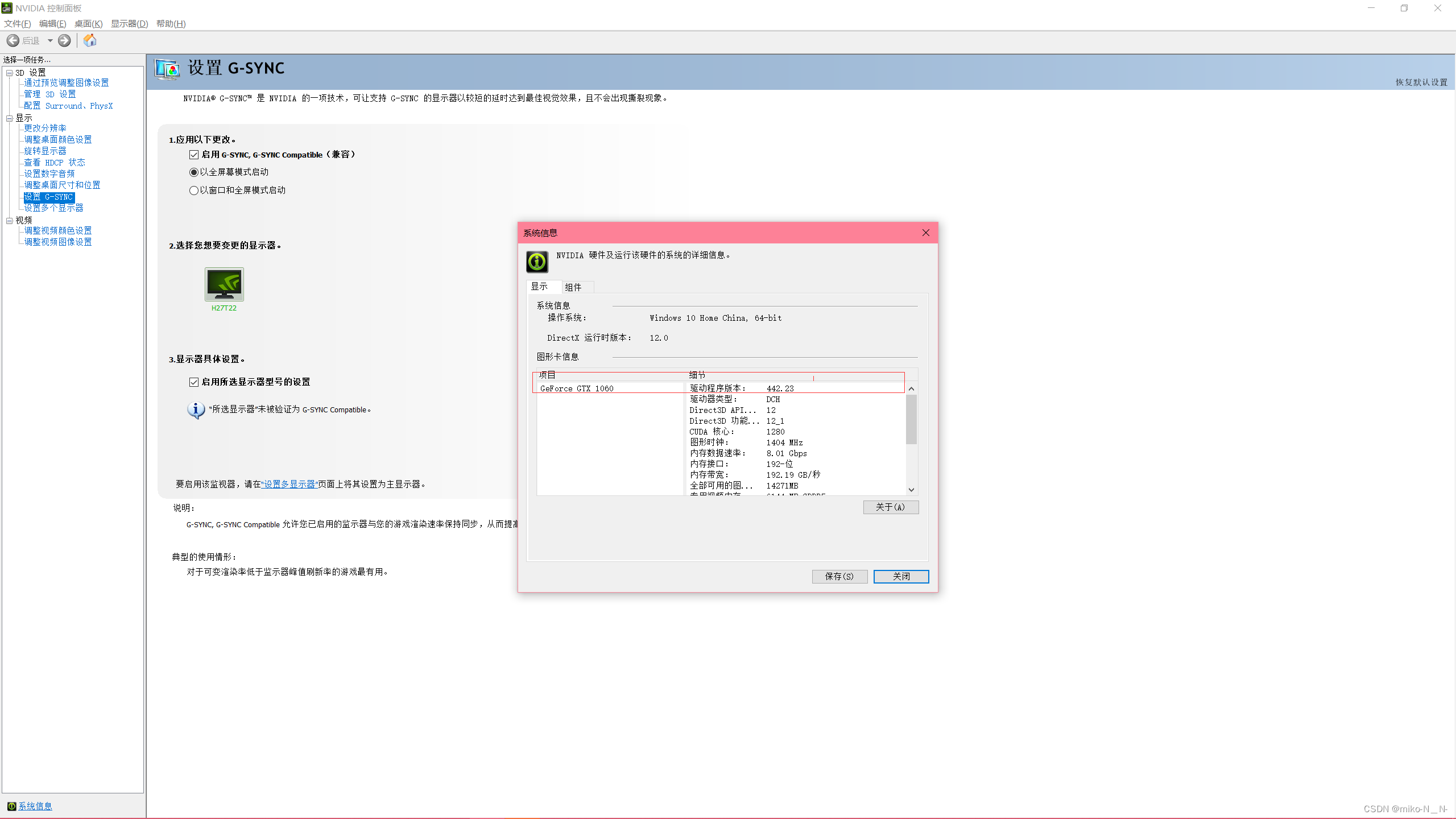Open the 文件(F) menu
This screenshot has width=1456, height=819.
click(x=18, y=23)
